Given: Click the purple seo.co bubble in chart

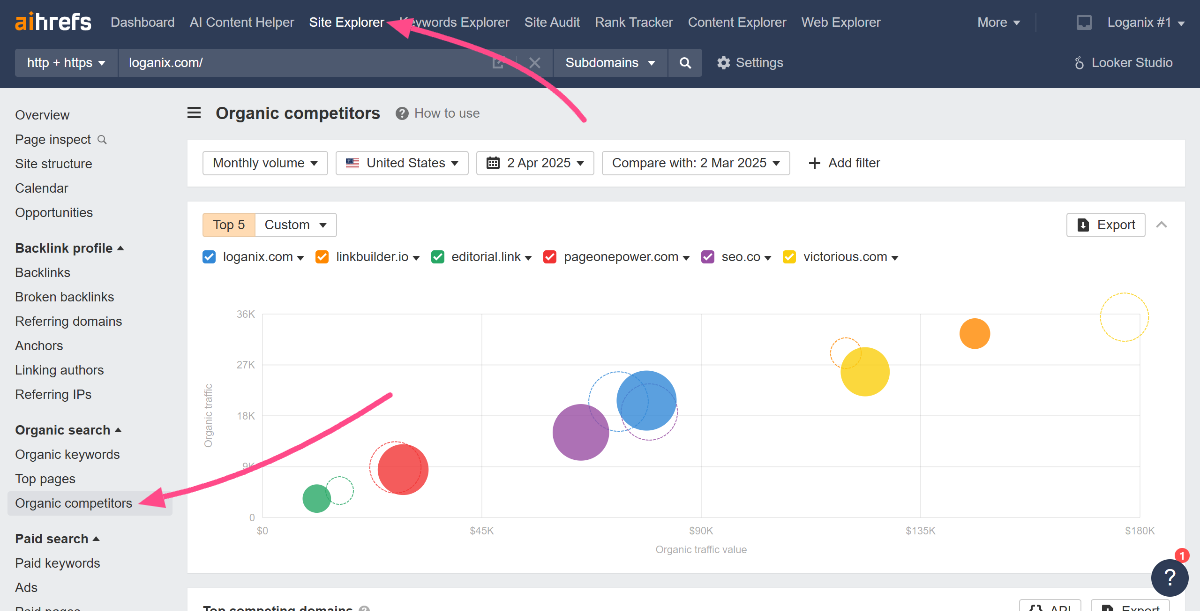Looking at the screenshot, I should pyautogui.click(x=580, y=432).
